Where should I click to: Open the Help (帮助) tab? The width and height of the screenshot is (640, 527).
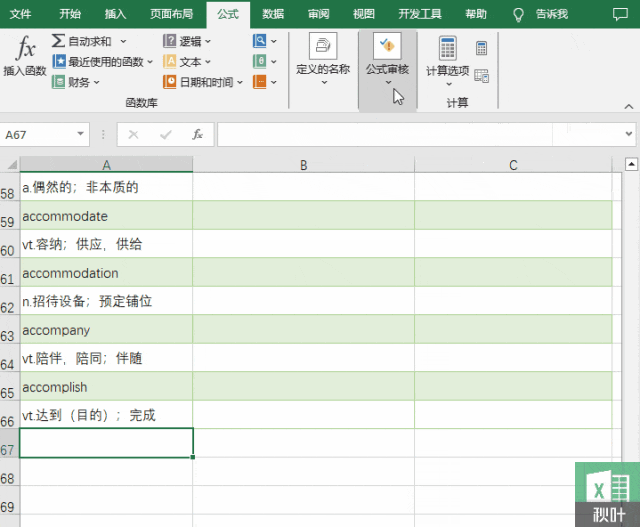coord(476,14)
